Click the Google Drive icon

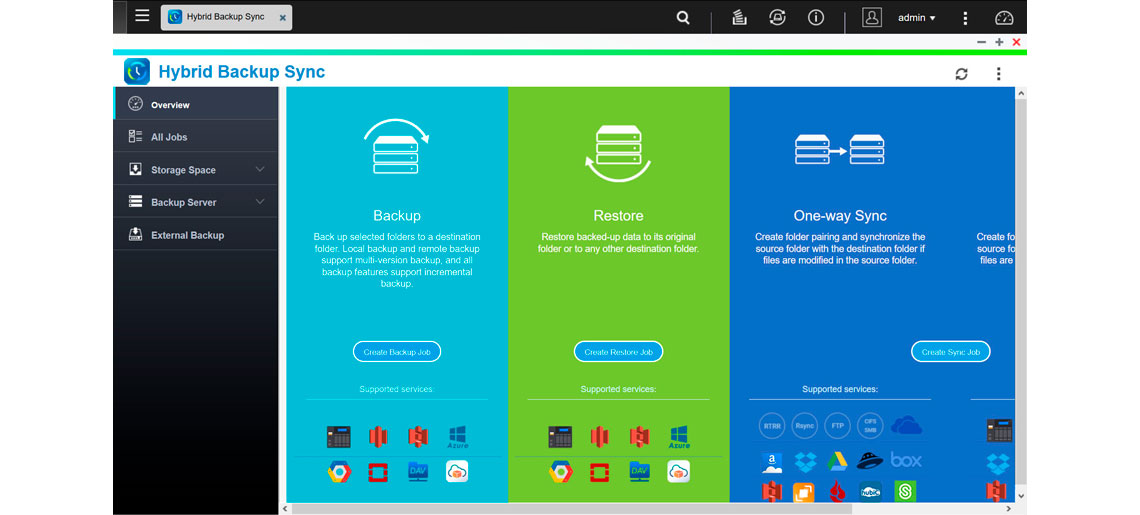838,461
